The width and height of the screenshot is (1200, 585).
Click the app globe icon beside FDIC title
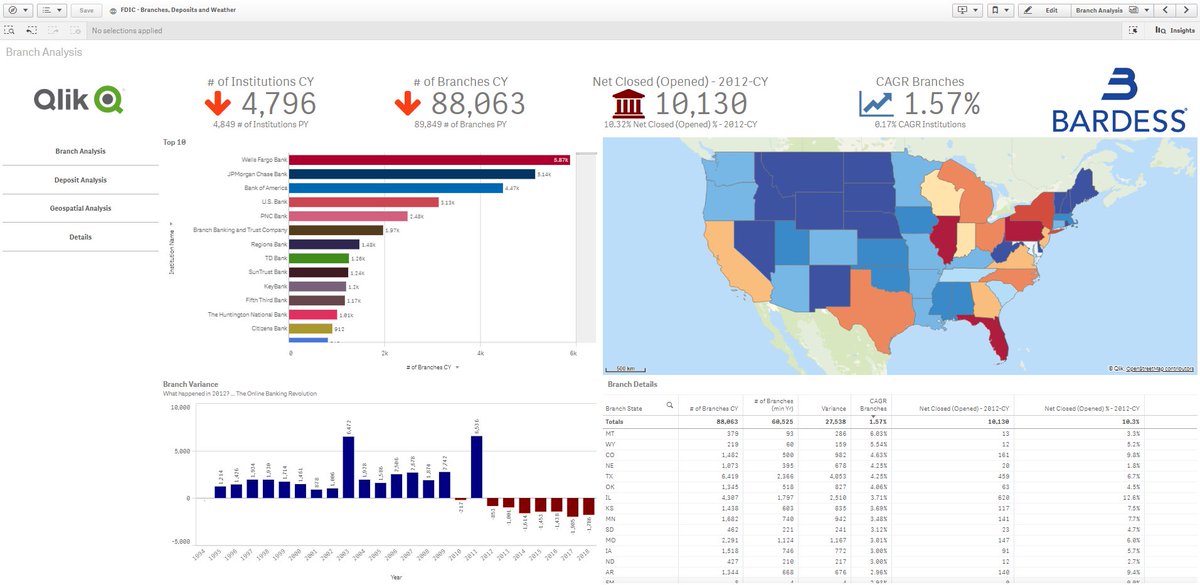click(112, 10)
